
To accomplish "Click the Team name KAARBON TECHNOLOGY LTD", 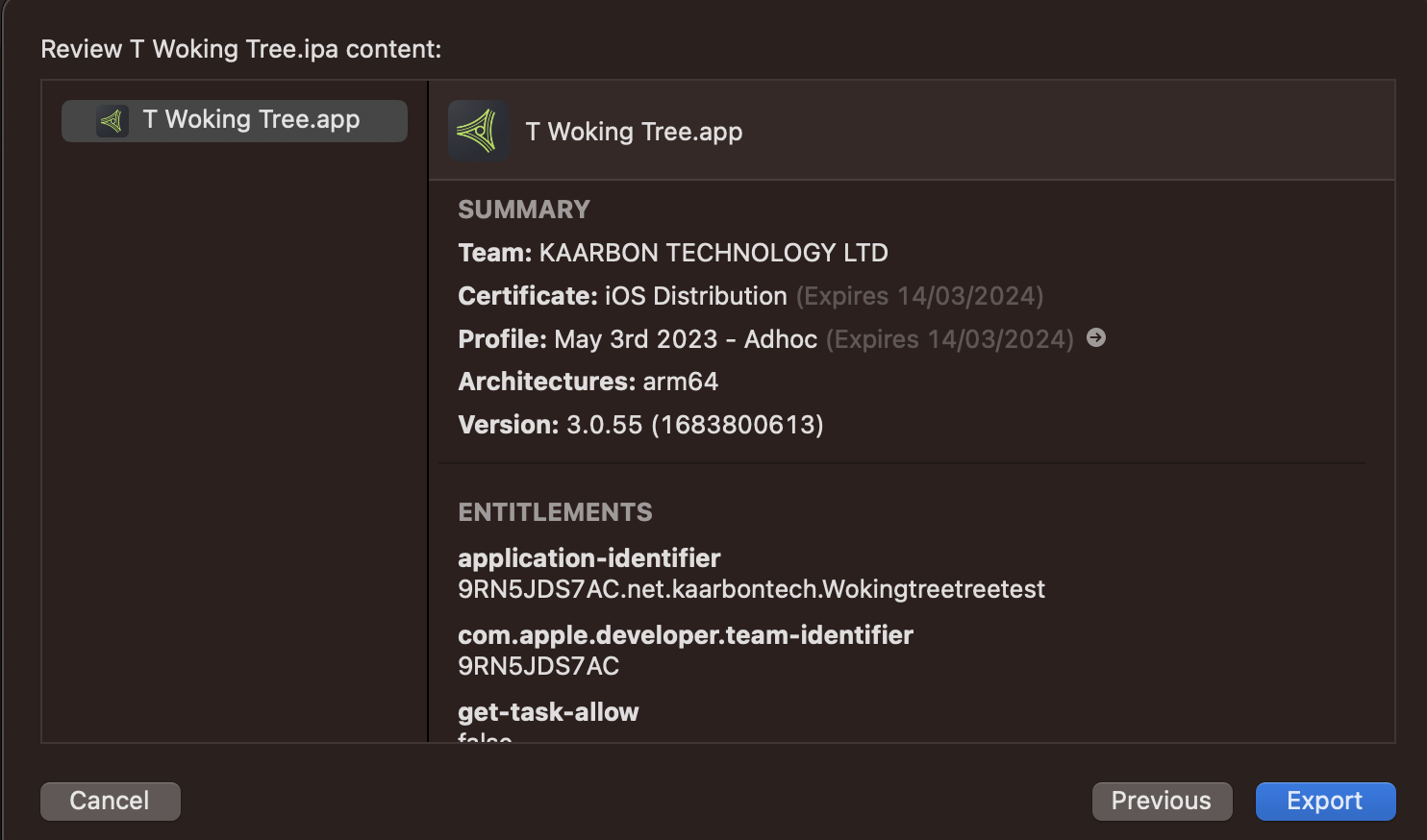I will click(x=713, y=253).
